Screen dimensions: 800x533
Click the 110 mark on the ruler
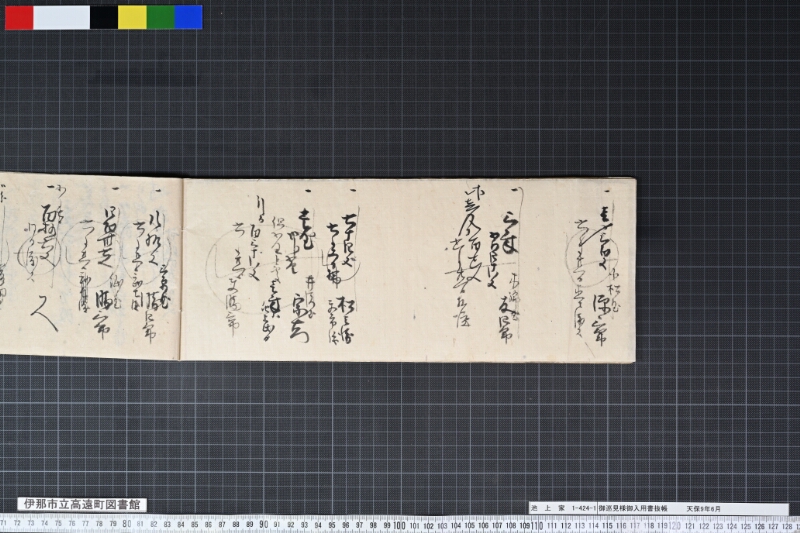pyautogui.click(x=537, y=525)
